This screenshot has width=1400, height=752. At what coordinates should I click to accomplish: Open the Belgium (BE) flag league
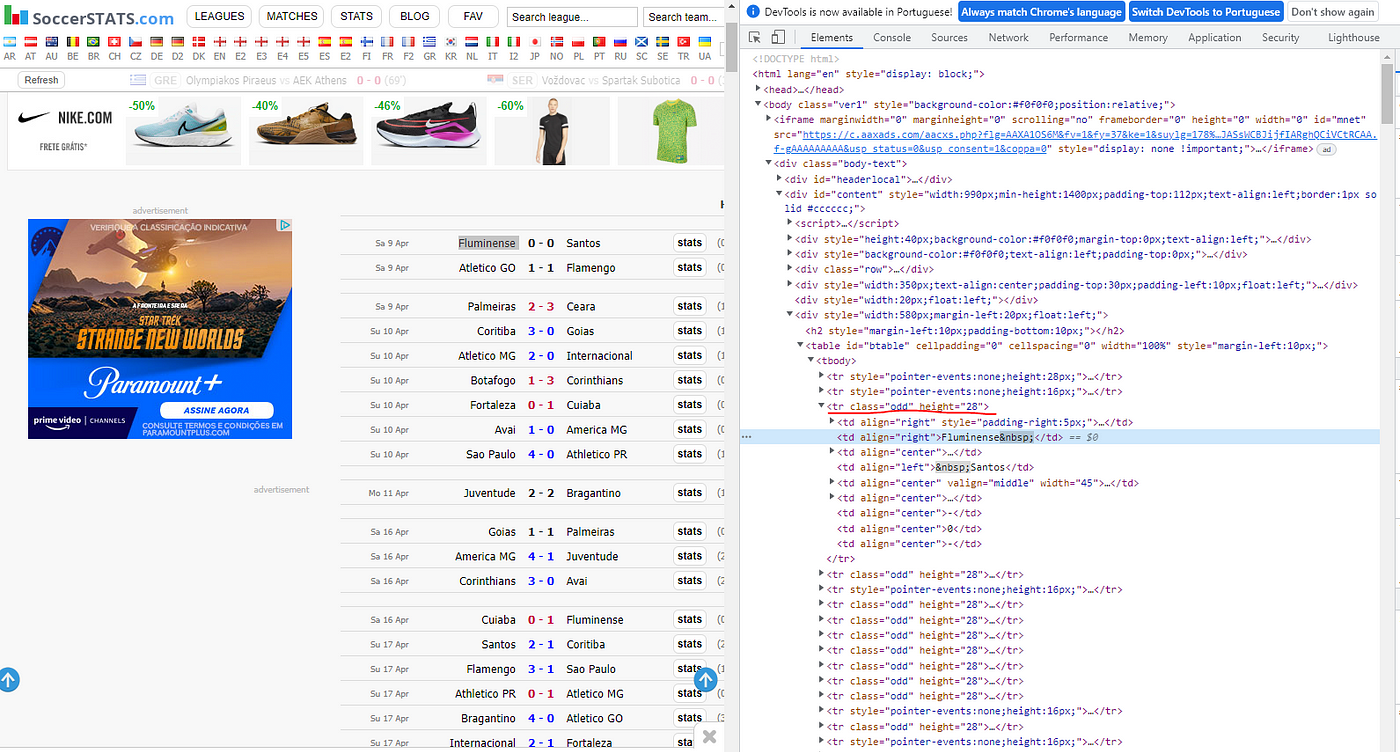tap(72, 42)
